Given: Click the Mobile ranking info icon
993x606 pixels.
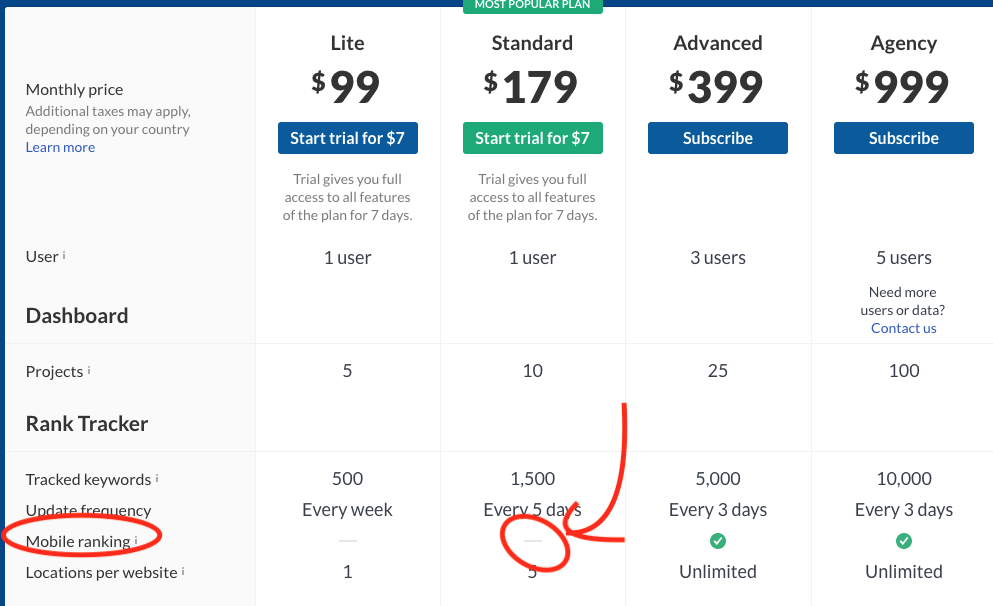Looking at the screenshot, I should [136, 540].
